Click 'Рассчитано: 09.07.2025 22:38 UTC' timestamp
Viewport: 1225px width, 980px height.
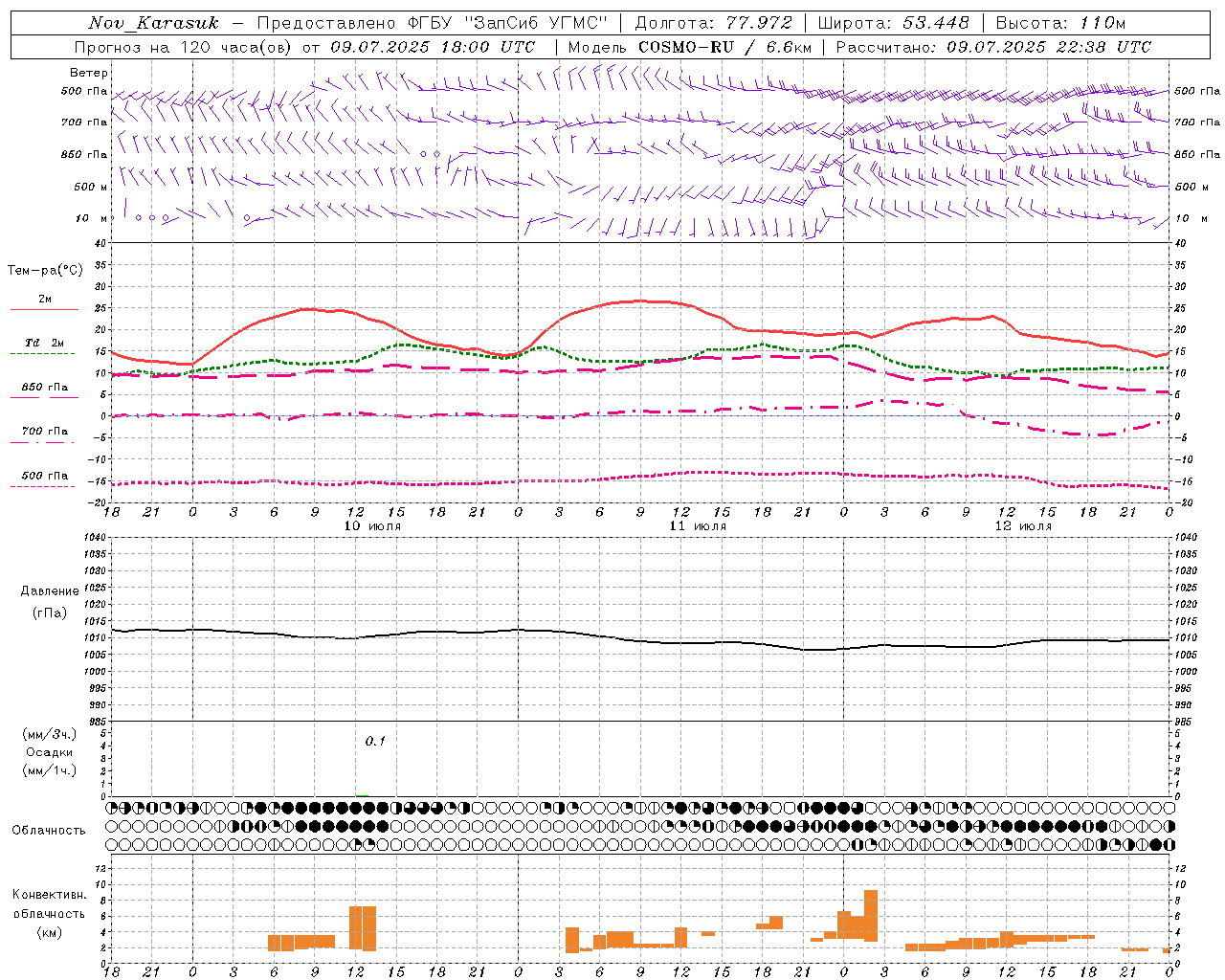point(993,47)
